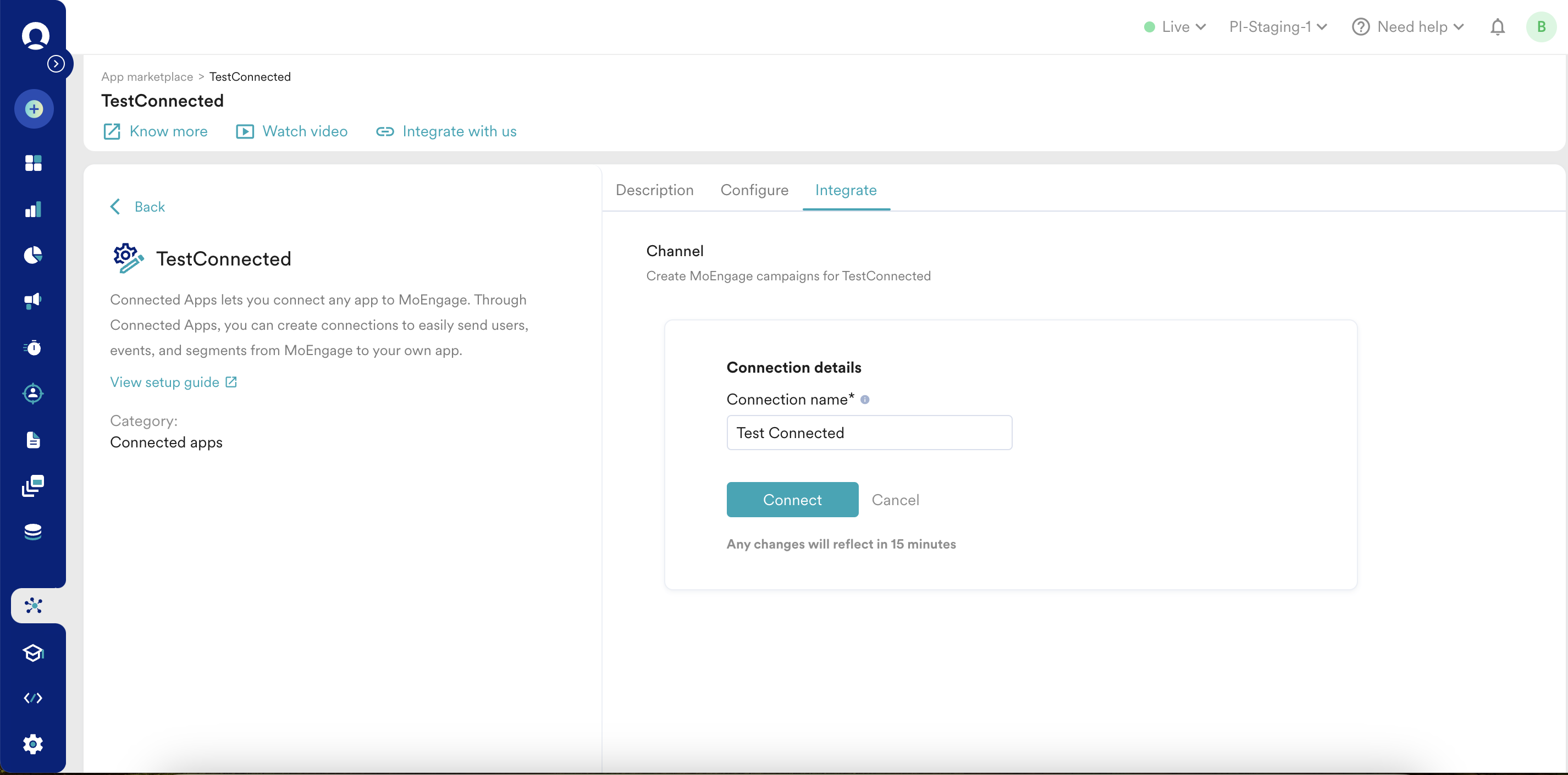Open the settings gear in sidebar
This screenshot has width=1568, height=775.
click(34, 744)
